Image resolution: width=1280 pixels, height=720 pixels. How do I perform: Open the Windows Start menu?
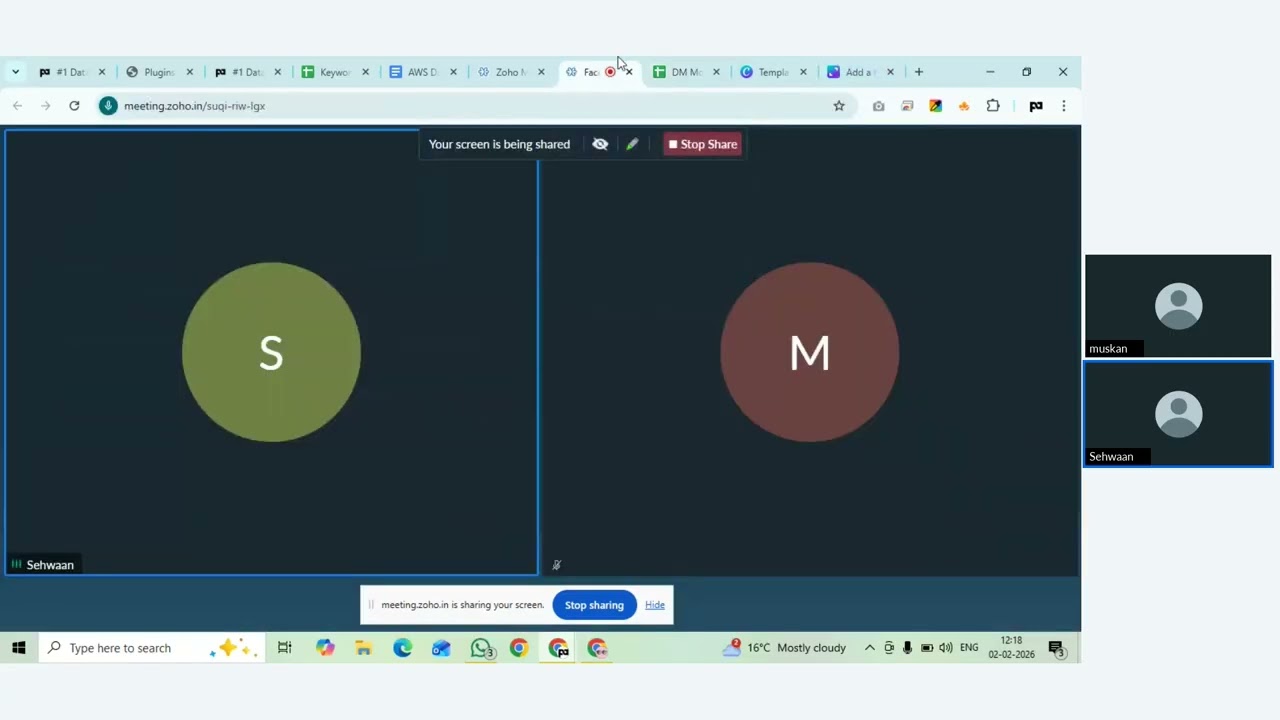click(x=18, y=648)
